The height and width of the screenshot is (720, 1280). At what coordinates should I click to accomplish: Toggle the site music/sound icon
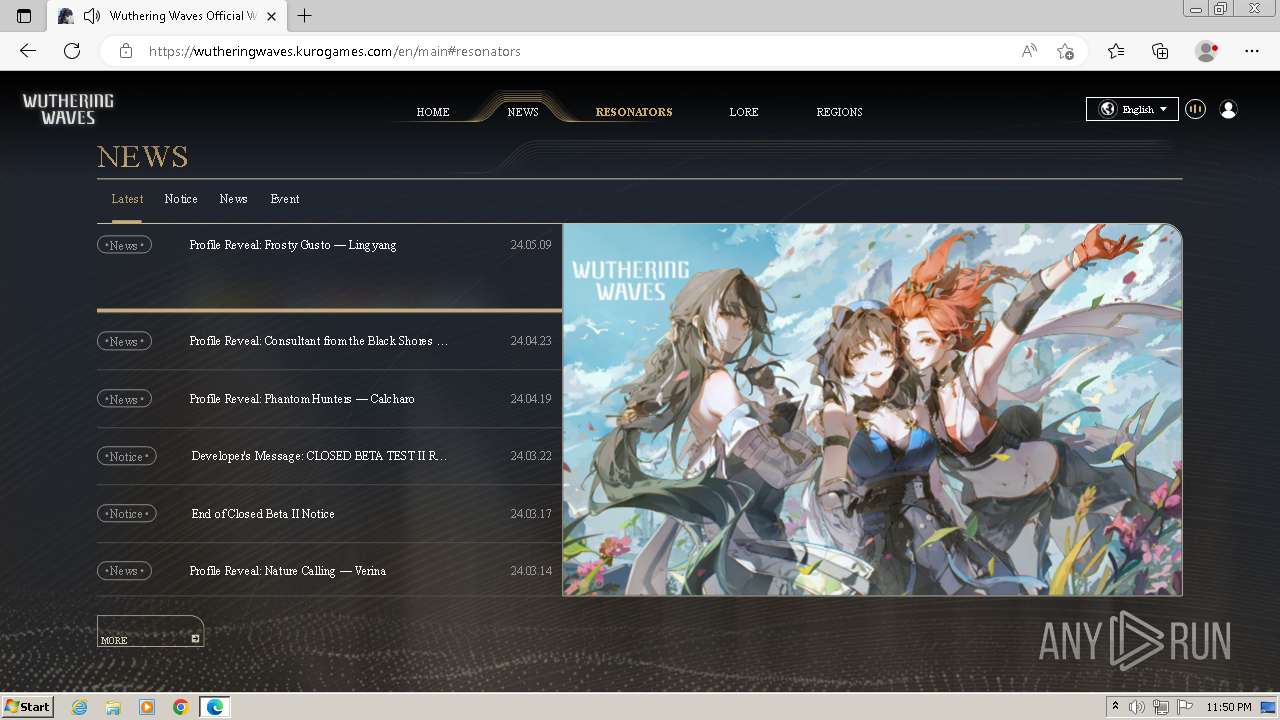(x=1195, y=109)
